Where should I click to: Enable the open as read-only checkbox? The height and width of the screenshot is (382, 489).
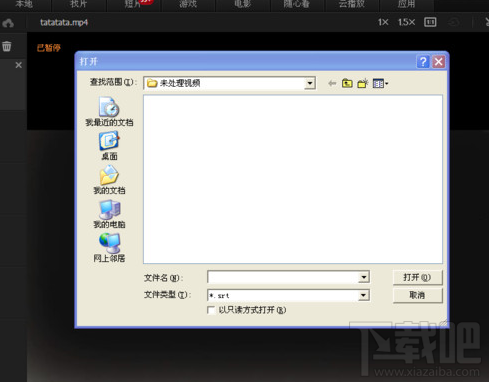point(211,310)
